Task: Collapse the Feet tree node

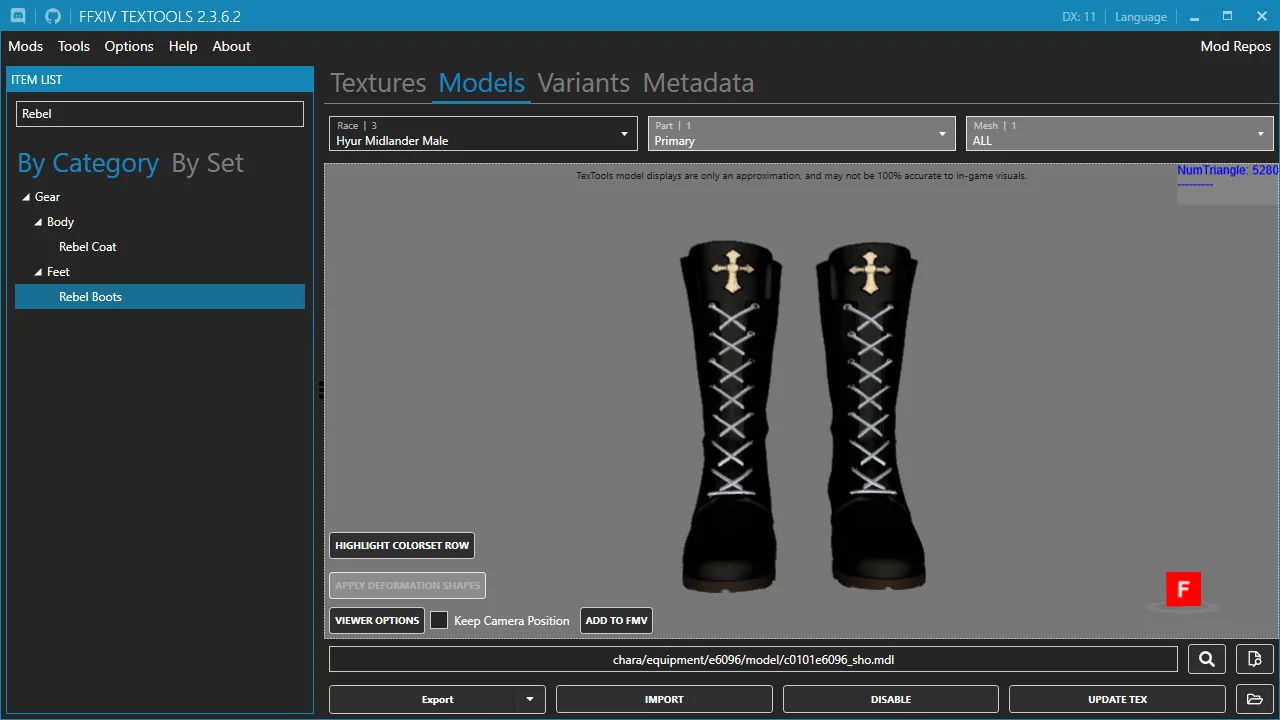Action: tap(38, 272)
